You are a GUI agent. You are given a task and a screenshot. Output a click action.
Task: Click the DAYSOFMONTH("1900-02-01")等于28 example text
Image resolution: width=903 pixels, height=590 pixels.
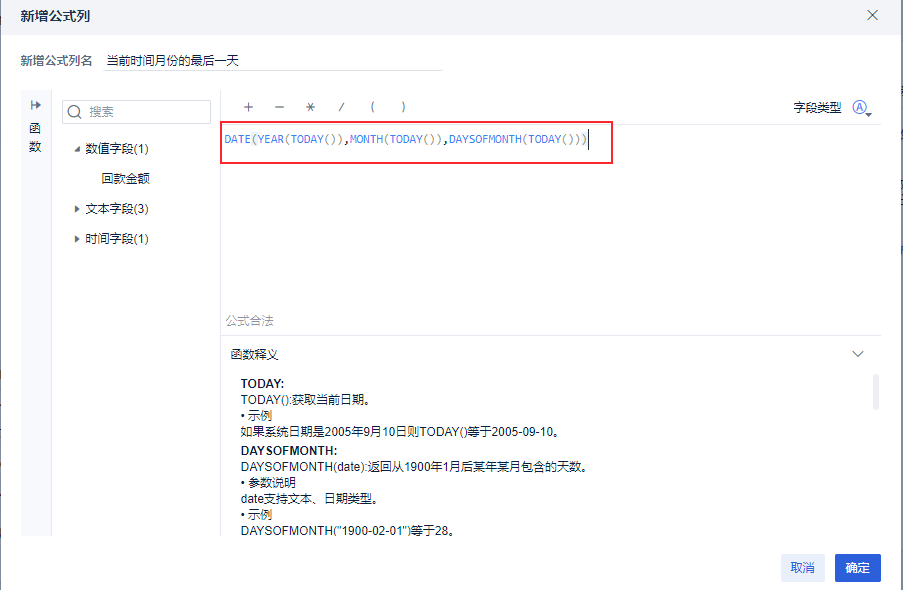348,531
